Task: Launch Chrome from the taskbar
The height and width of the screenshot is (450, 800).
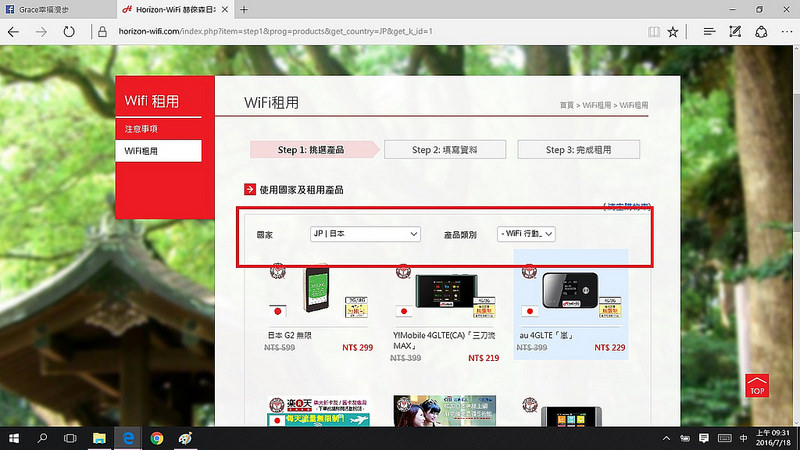Action: 157,438
